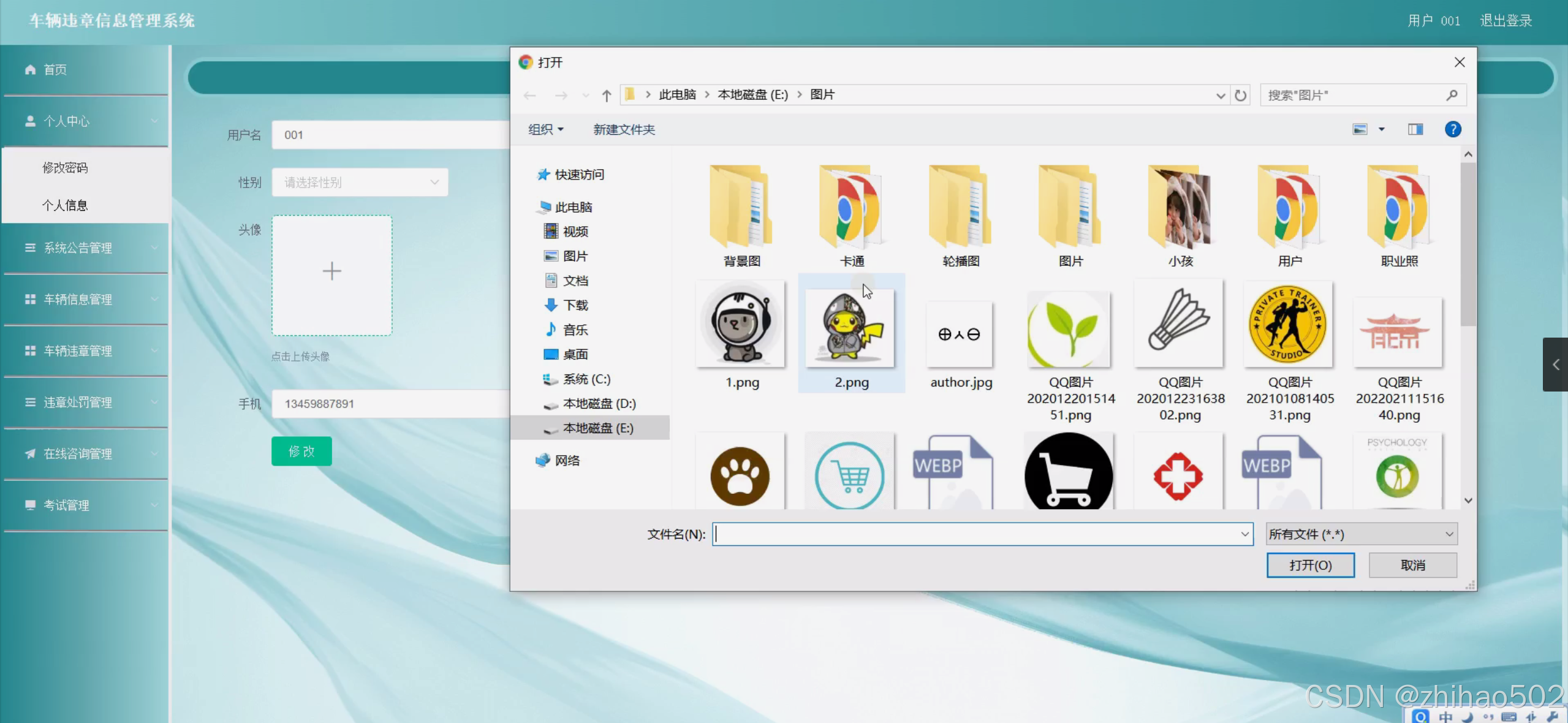The height and width of the screenshot is (723, 1568).
Task: Click the search magnifier icon
Action: tap(1452, 95)
